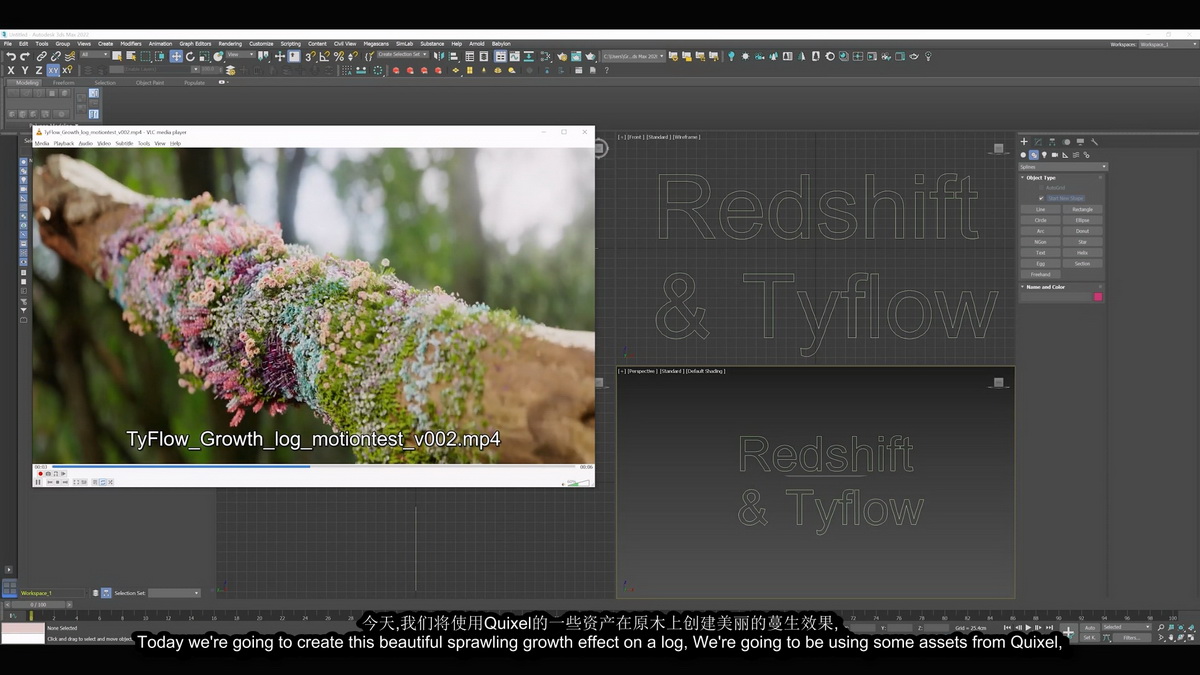Restrict to X axis constraint
Image resolution: width=1200 pixels, height=675 pixels.
pyautogui.click(x=11, y=70)
